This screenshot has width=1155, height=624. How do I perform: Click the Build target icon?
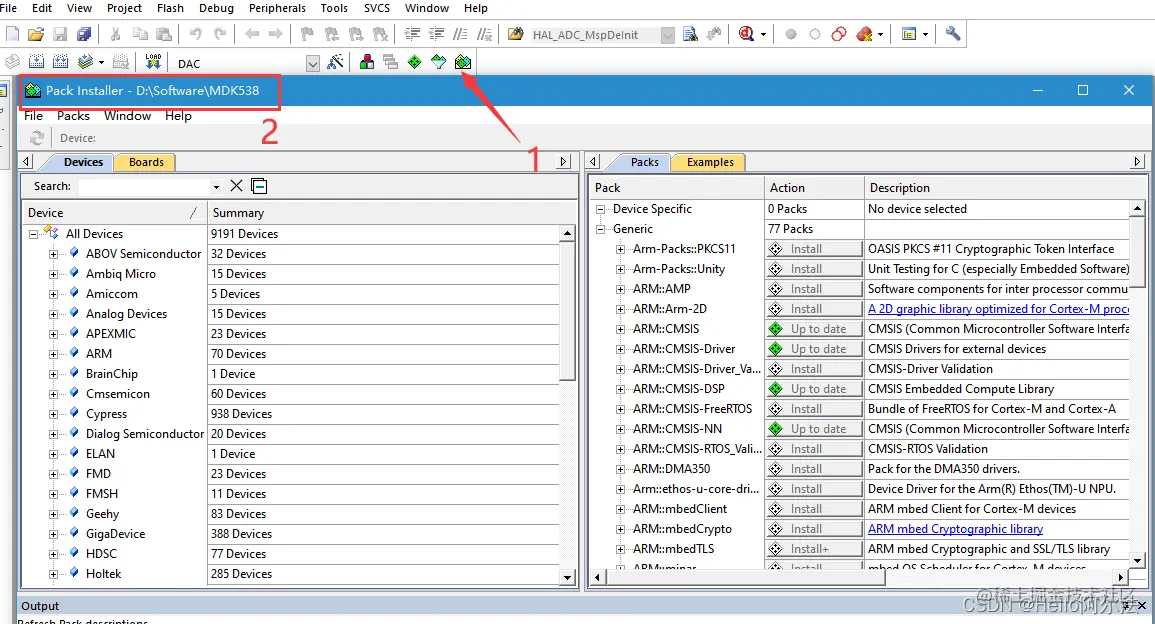pos(36,62)
